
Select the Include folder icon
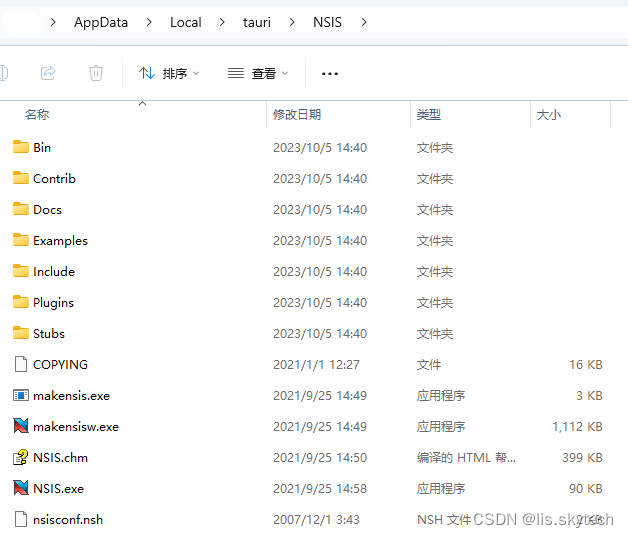pos(21,271)
